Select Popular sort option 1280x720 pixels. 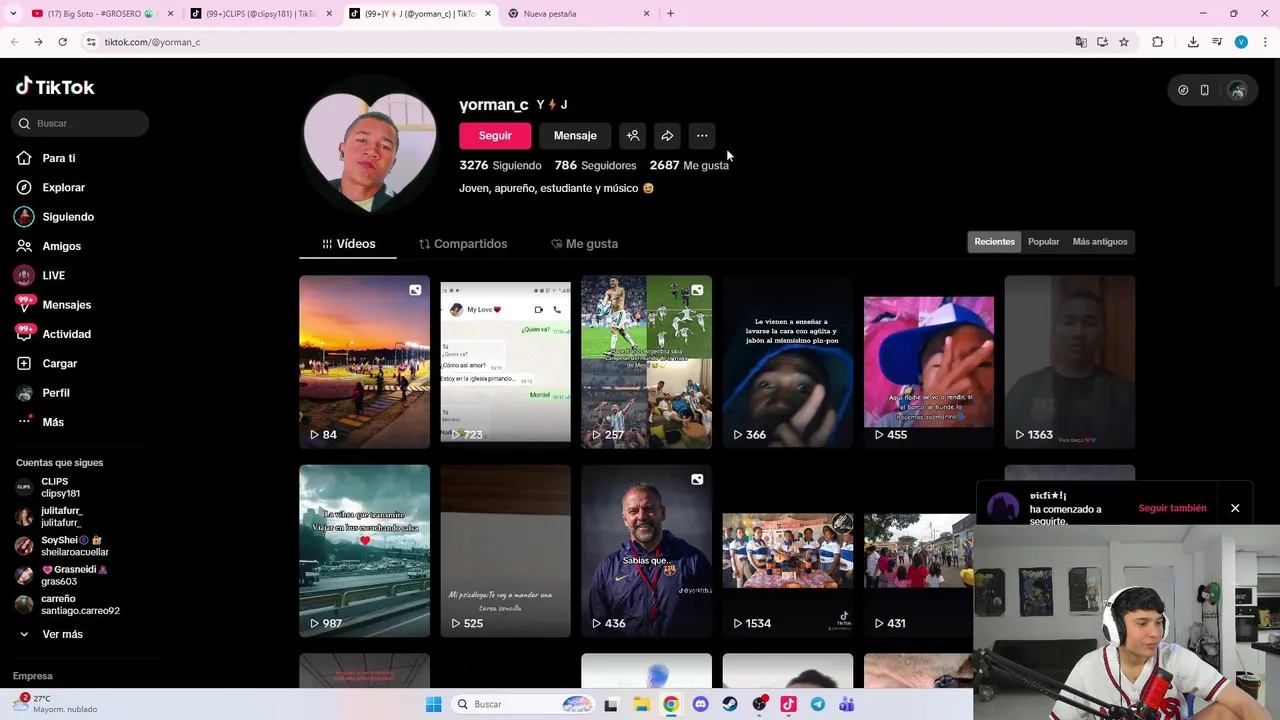[1043, 242]
